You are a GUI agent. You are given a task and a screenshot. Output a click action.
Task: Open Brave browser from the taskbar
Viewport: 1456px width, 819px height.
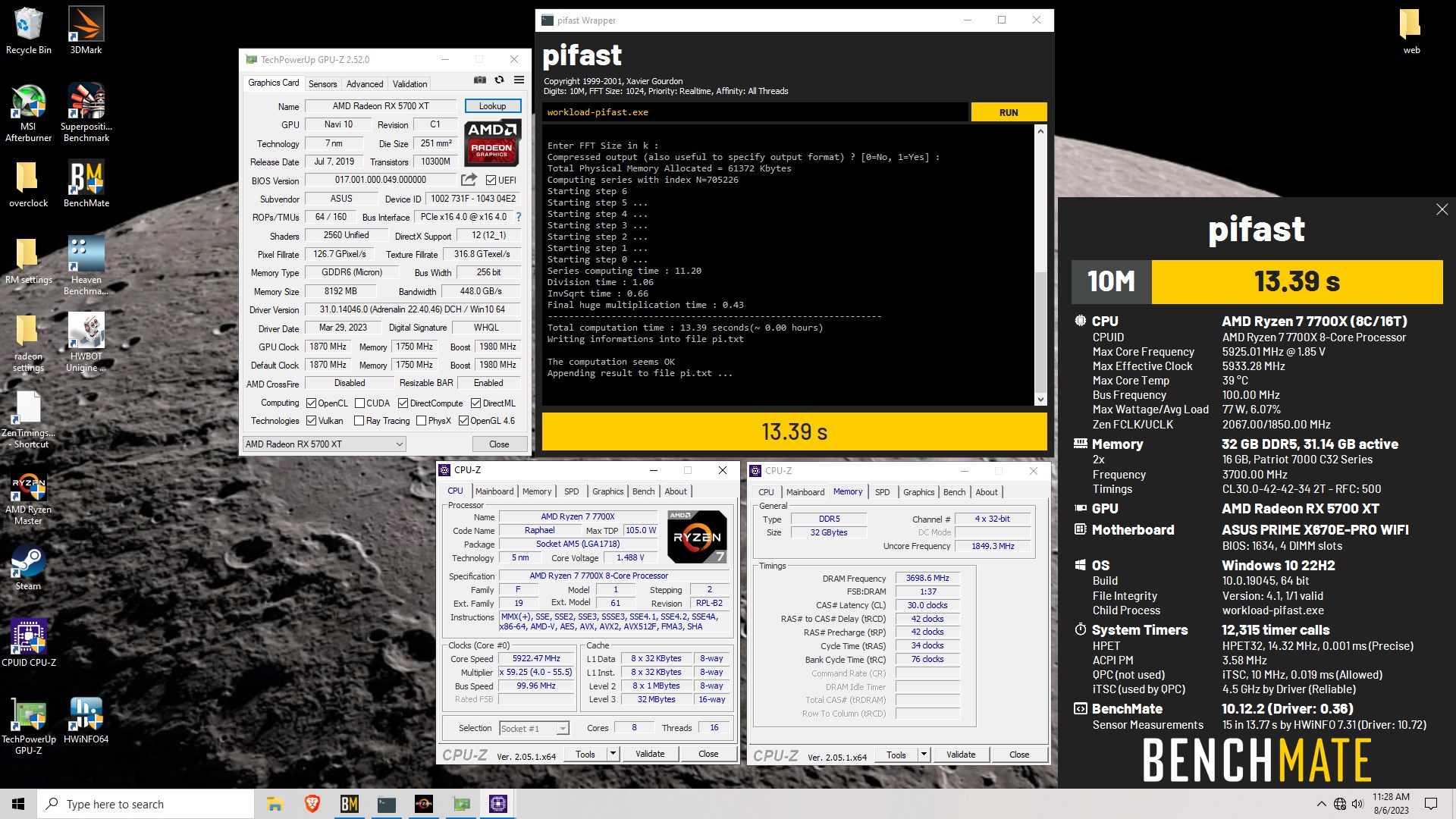tap(312, 804)
